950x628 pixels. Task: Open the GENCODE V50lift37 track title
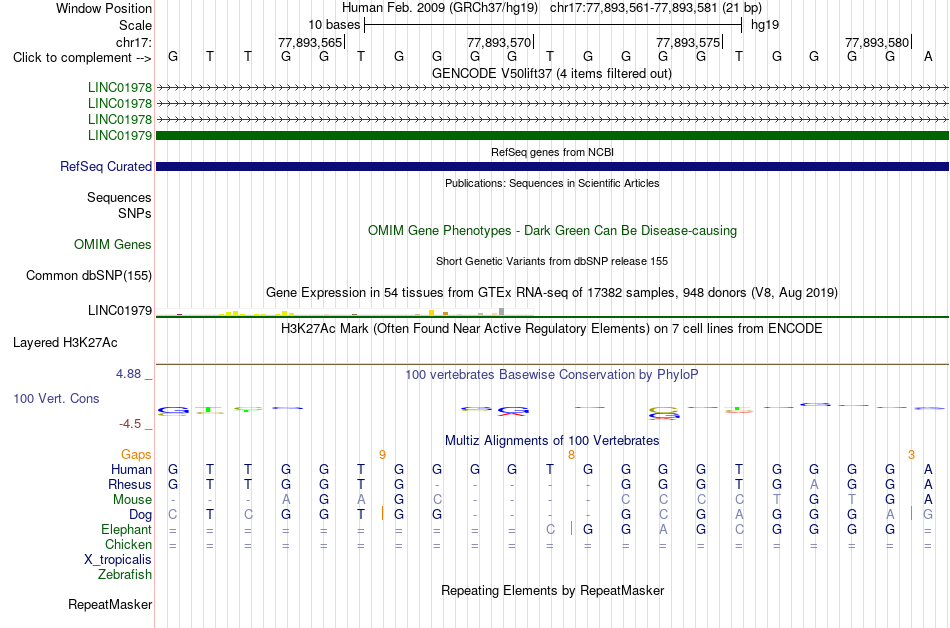pyautogui.click(x=551, y=74)
